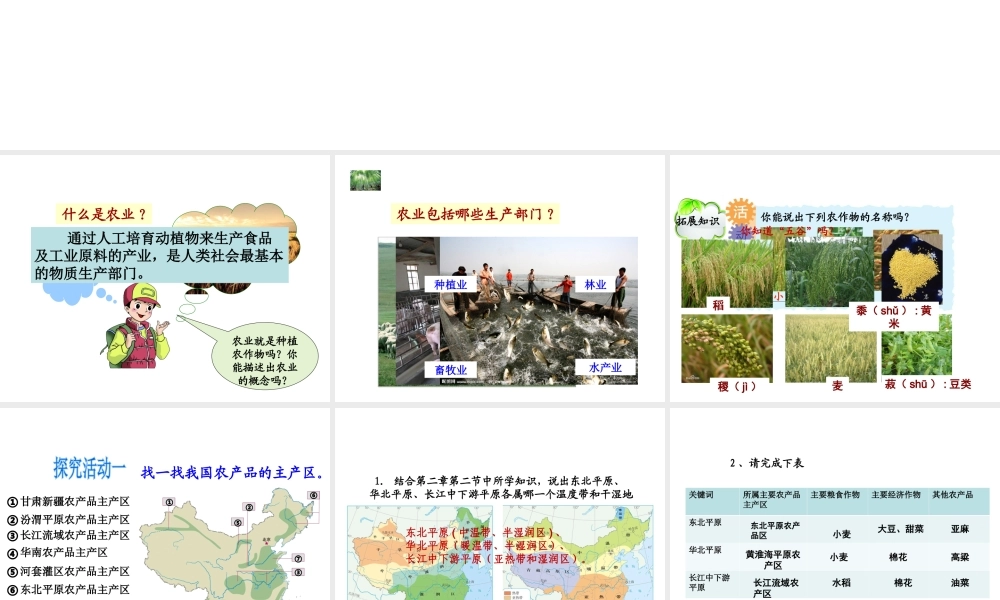Image resolution: width=1000 pixels, height=600 pixels.
Task: Click the heading 2、请完成下表
Action: point(767,463)
